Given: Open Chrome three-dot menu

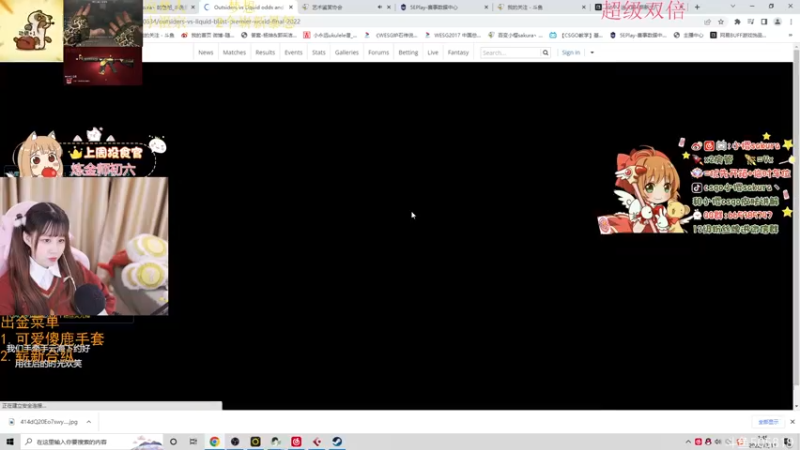Looking at the screenshot, I should [x=791, y=22].
